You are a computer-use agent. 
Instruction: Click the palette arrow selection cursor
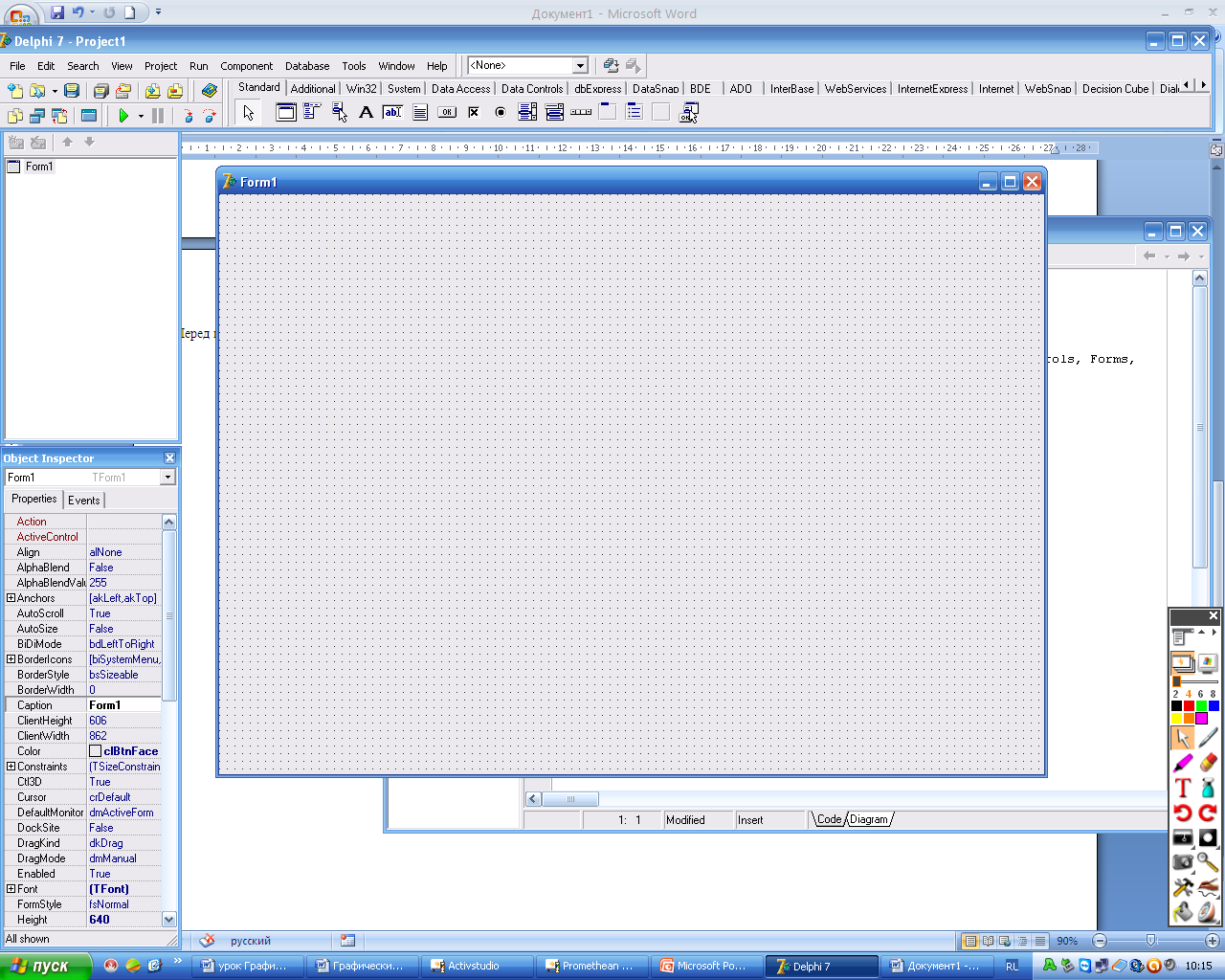pyautogui.click(x=249, y=113)
